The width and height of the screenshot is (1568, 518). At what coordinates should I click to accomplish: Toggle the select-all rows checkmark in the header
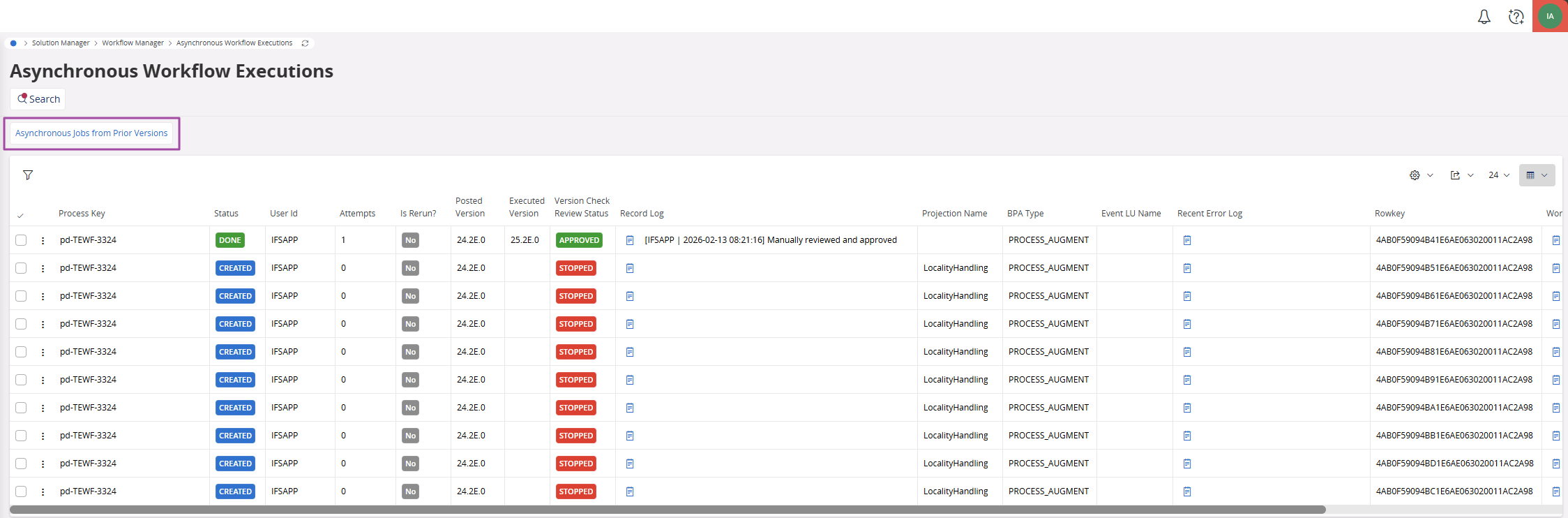tap(20, 215)
